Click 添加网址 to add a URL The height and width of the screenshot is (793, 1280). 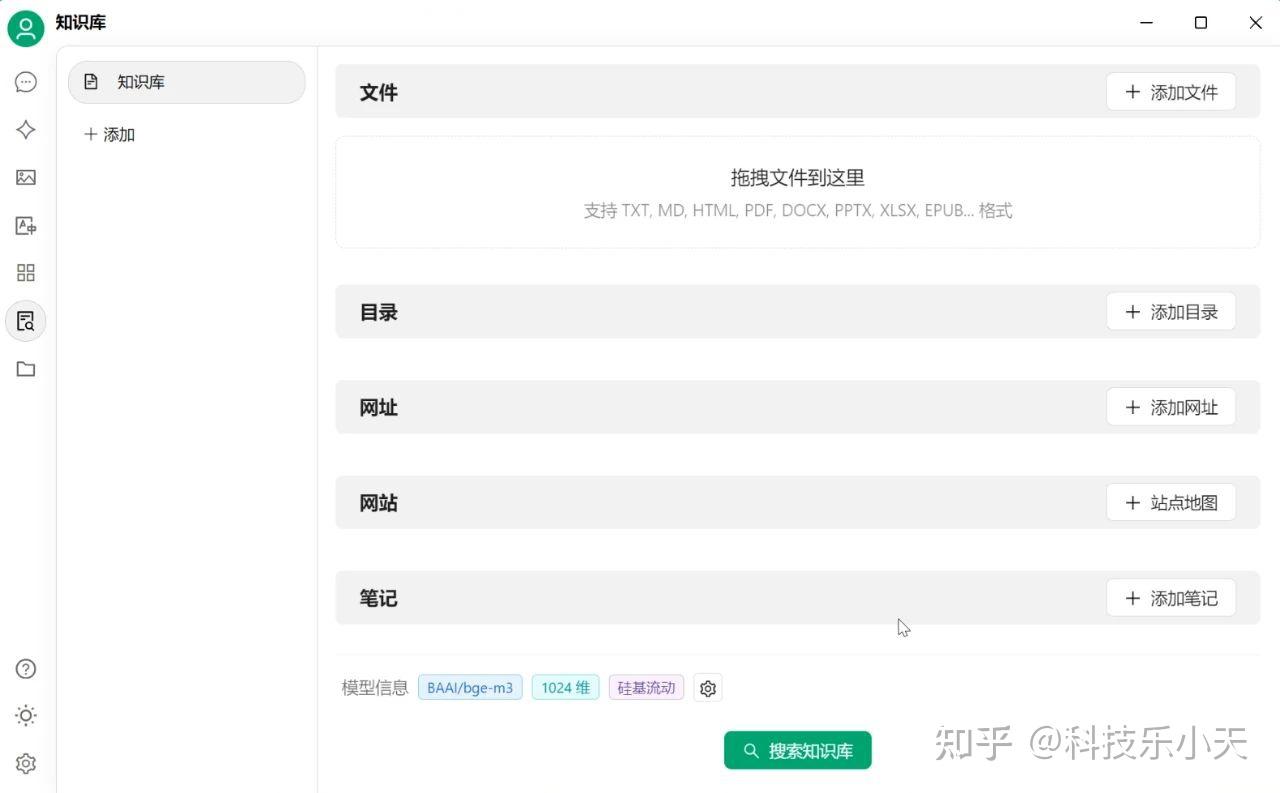pyautogui.click(x=1171, y=407)
